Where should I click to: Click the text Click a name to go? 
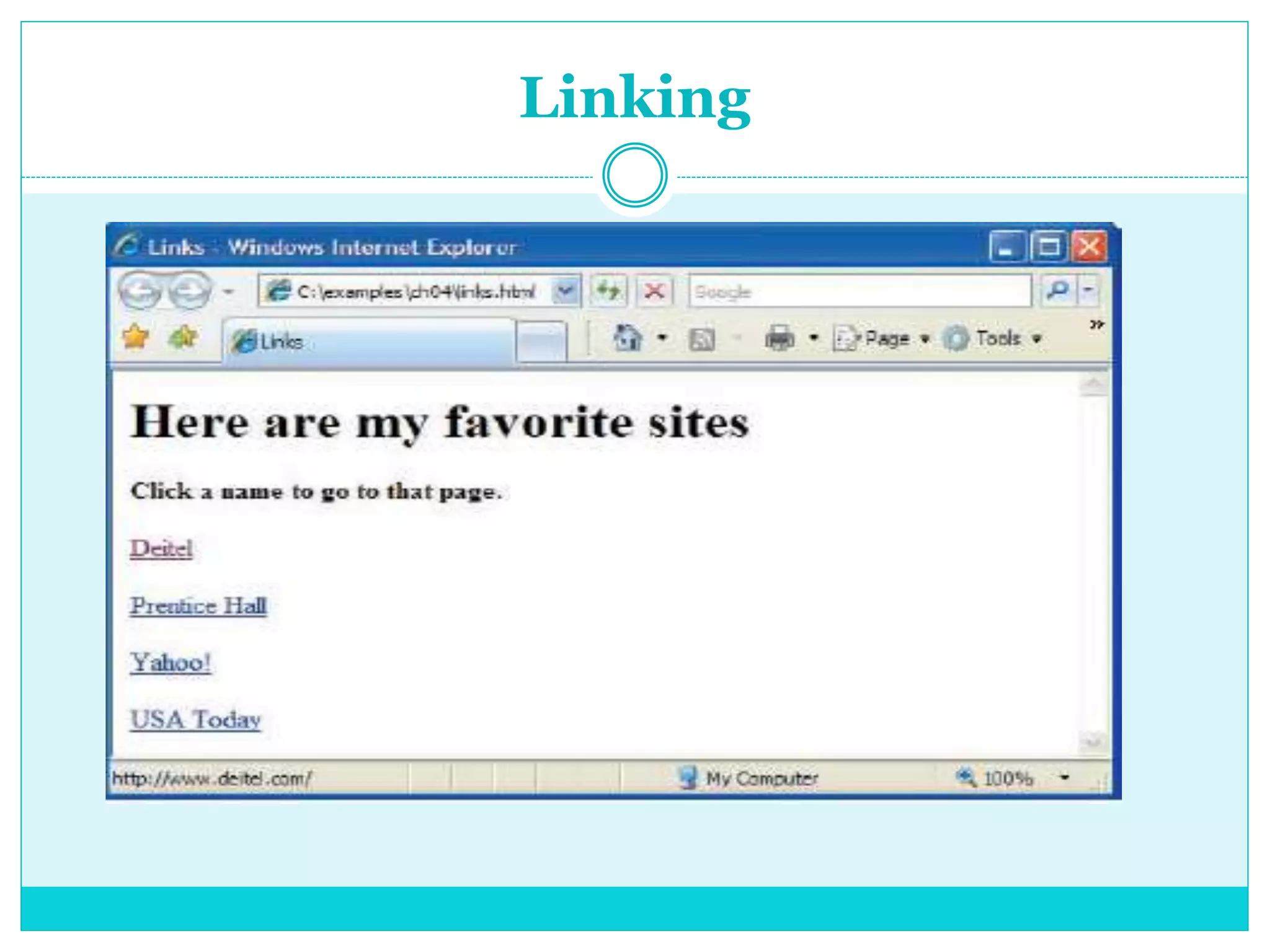pos(239,491)
